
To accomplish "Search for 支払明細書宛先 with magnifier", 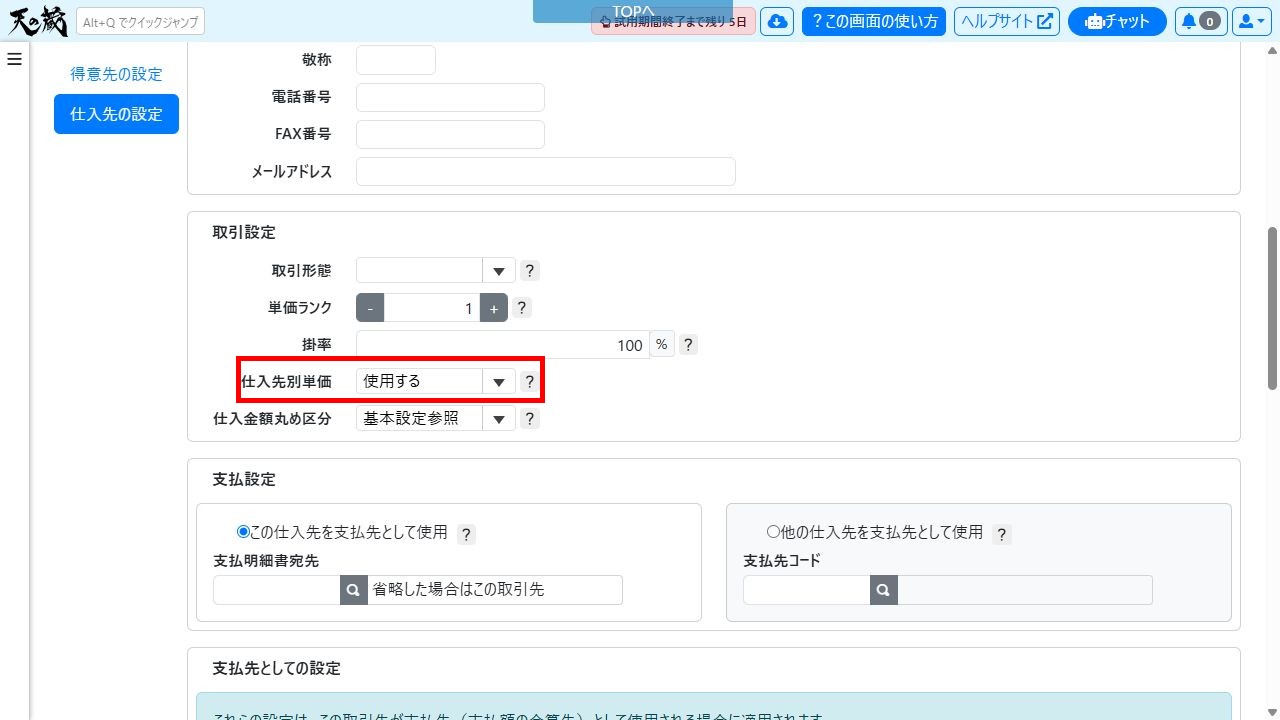I will click(354, 590).
